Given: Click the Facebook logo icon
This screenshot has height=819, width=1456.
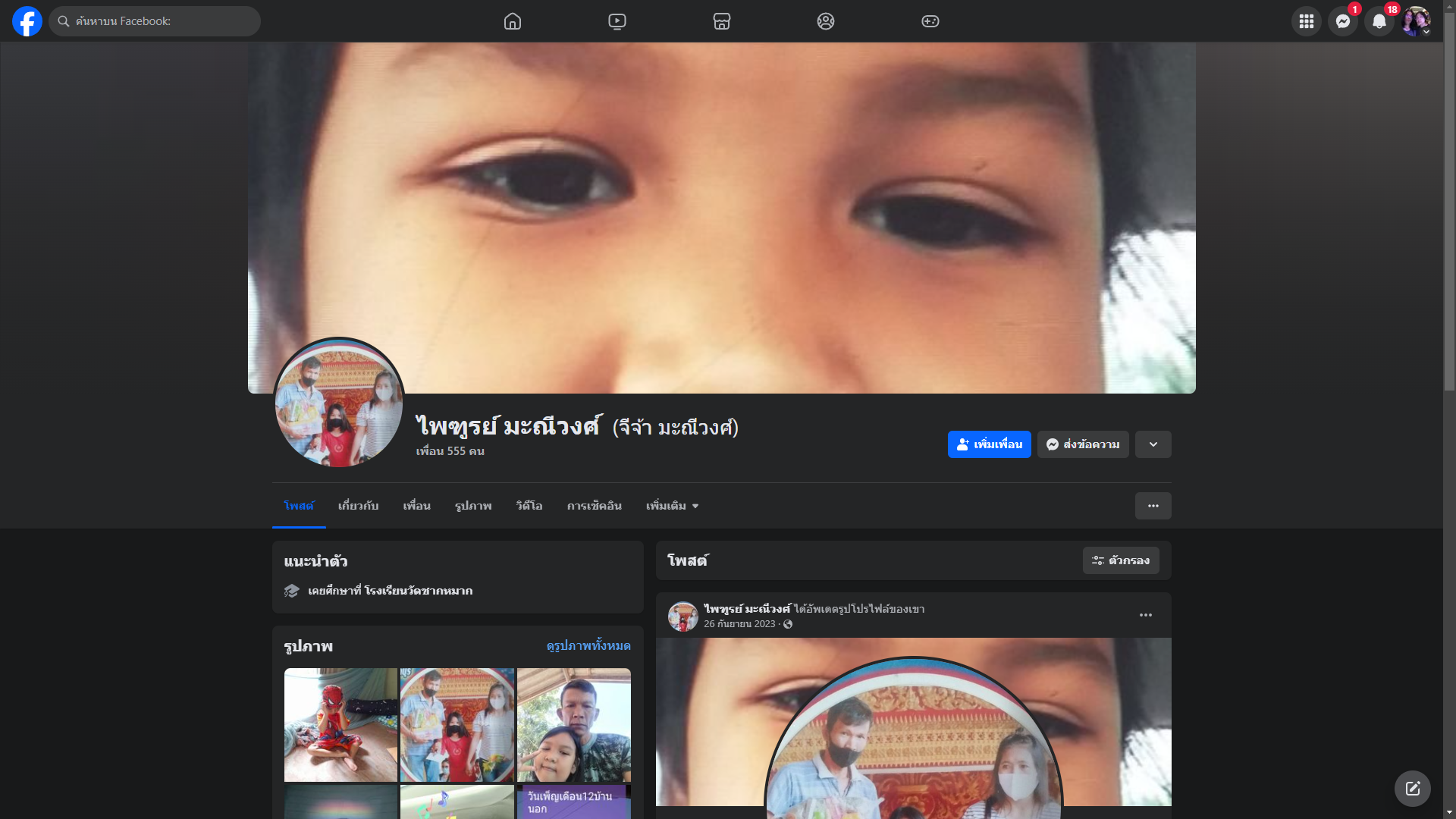Looking at the screenshot, I should tap(27, 21).
